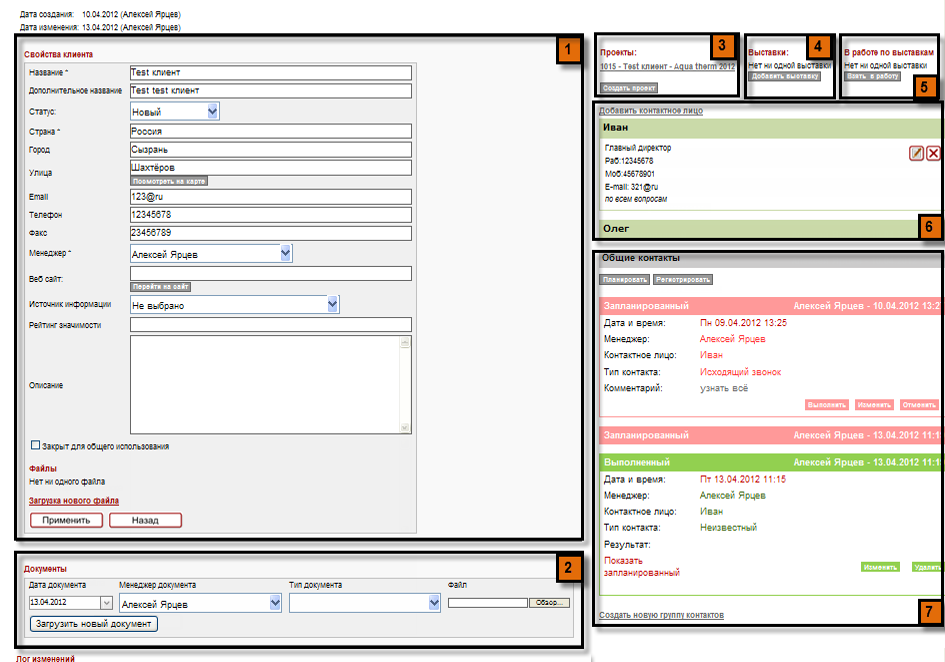The height and width of the screenshot is (662, 945).
Task: Click 'Создать проект' button
Action: point(628,89)
